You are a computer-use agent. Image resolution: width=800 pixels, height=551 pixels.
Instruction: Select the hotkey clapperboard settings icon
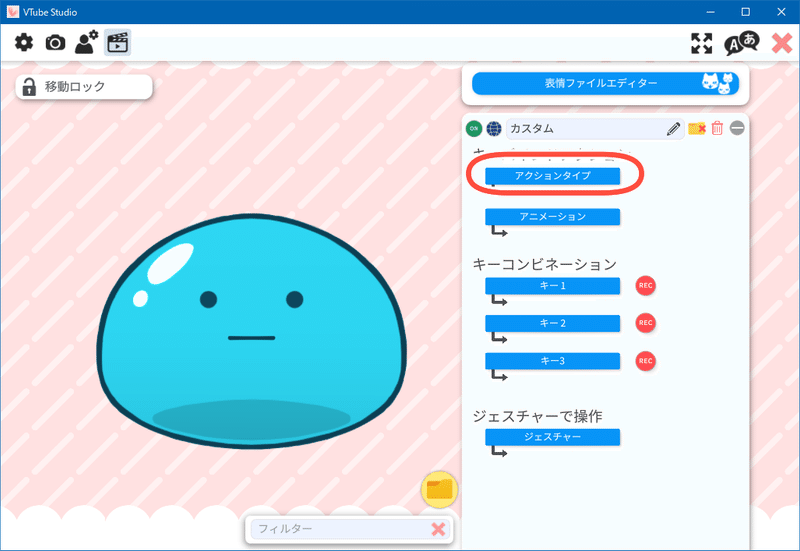tap(117, 42)
